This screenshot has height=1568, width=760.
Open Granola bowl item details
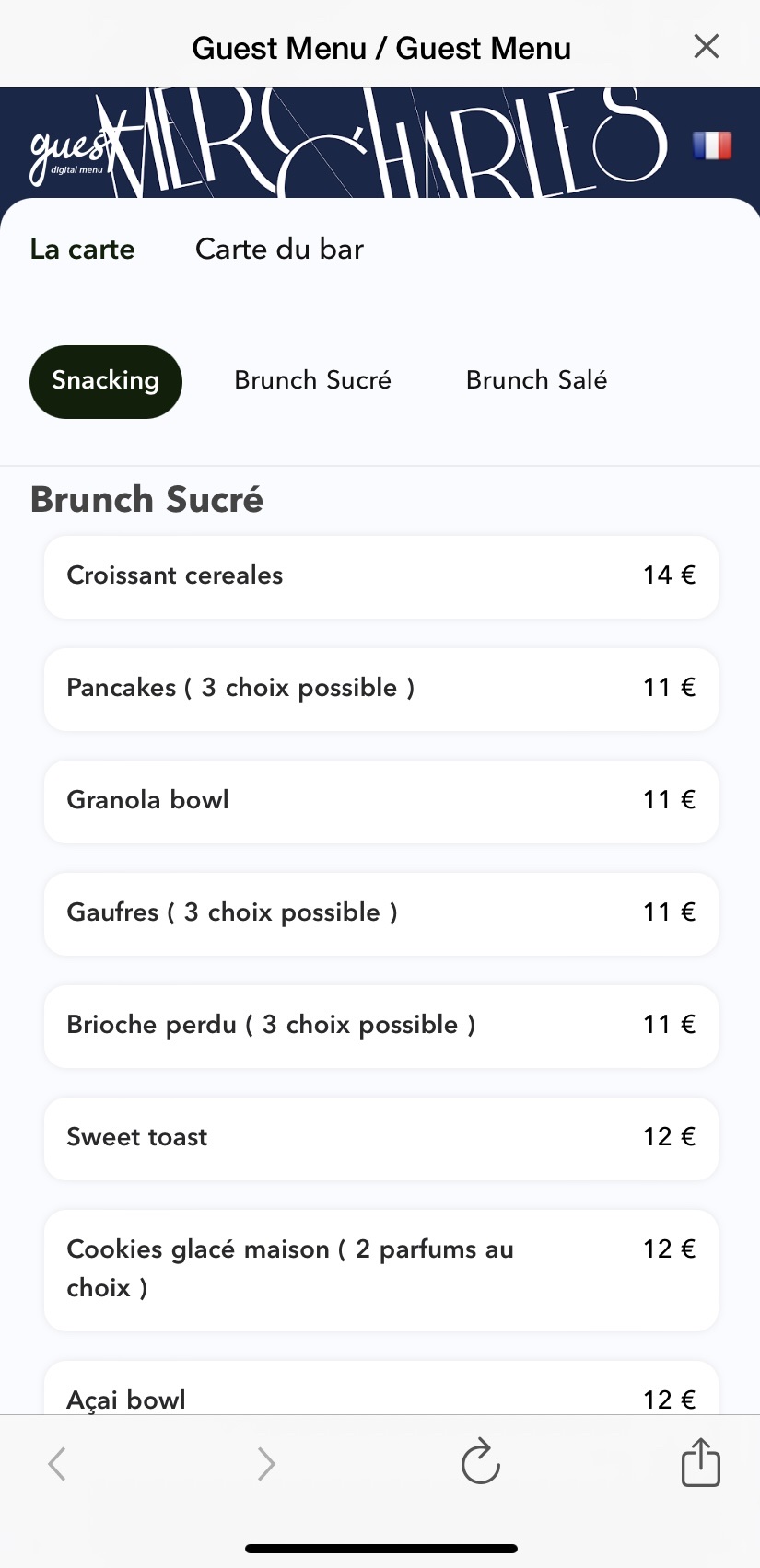click(x=380, y=801)
